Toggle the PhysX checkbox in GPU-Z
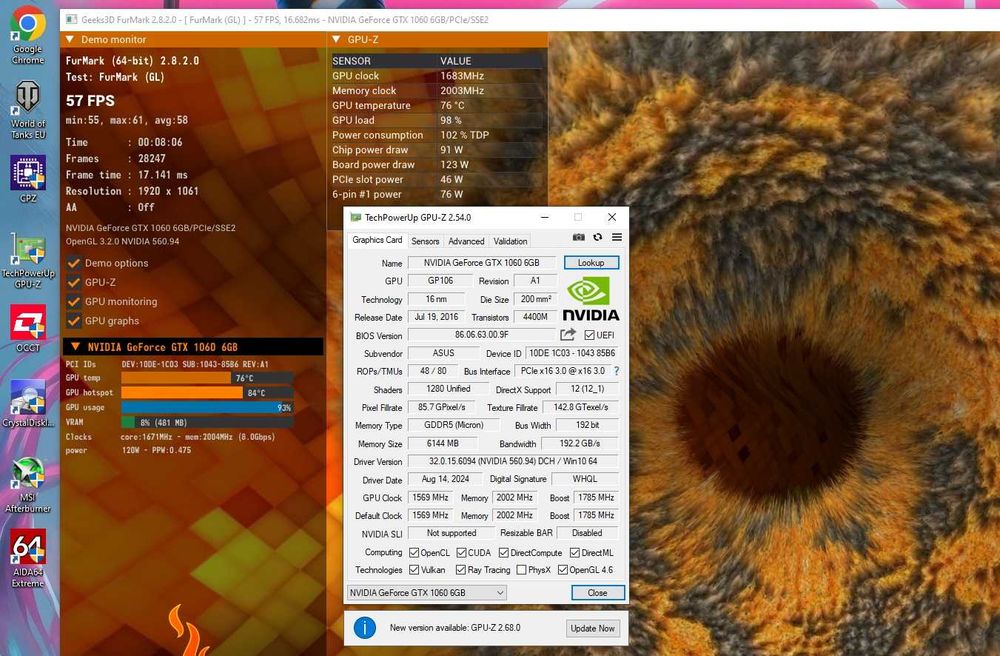 click(x=521, y=570)
